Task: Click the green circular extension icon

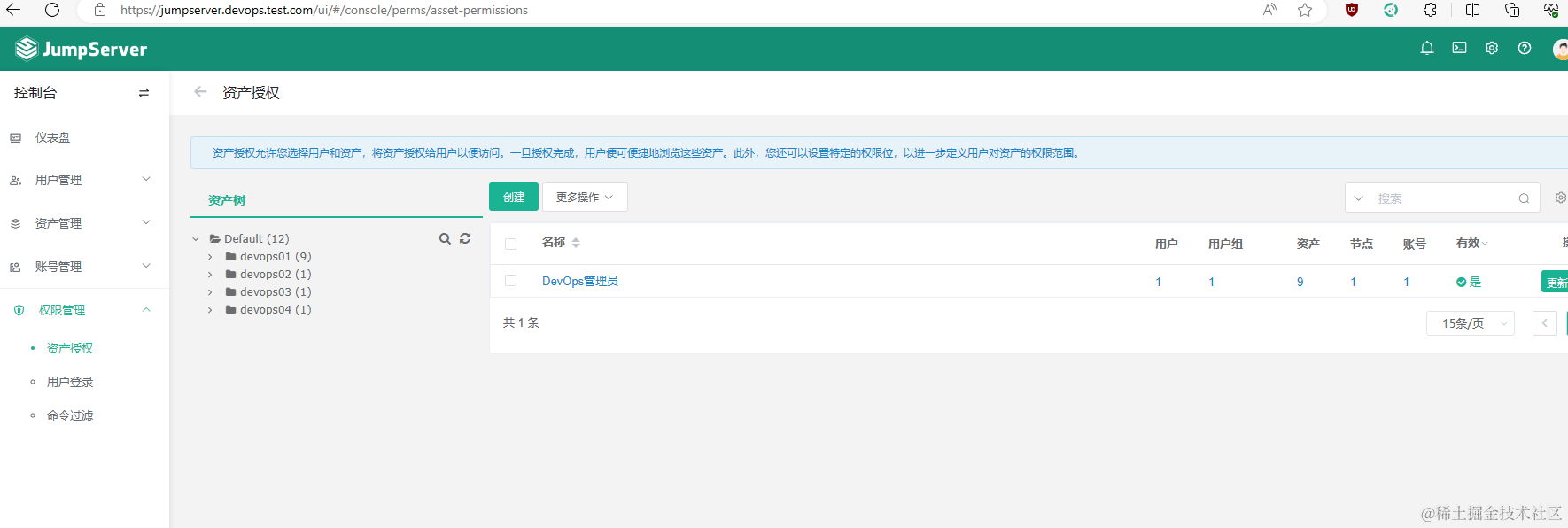Action: coord(1391,10)
